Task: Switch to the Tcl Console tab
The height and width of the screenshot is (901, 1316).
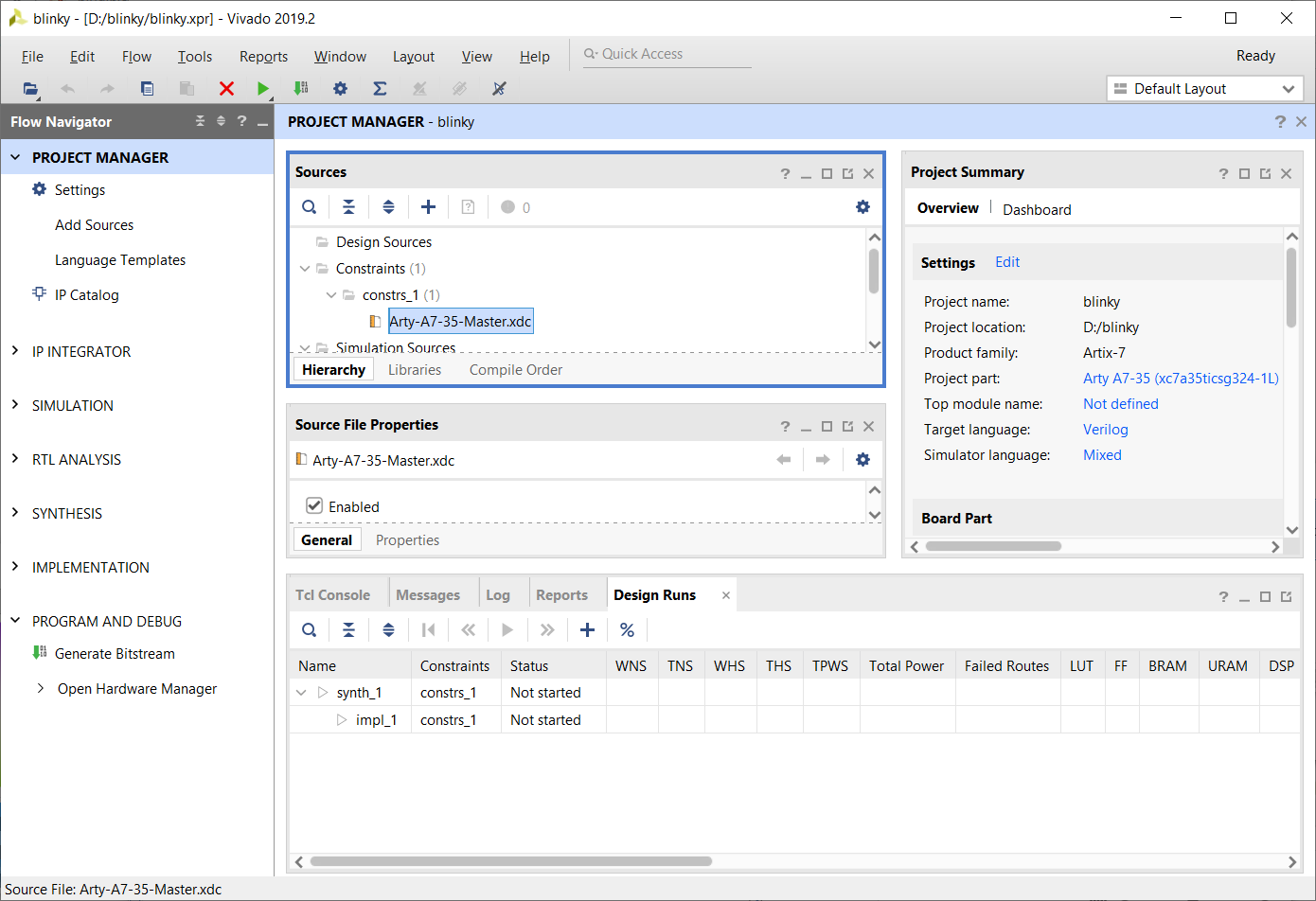Action: pyautogui.click(x=332, y=594)
